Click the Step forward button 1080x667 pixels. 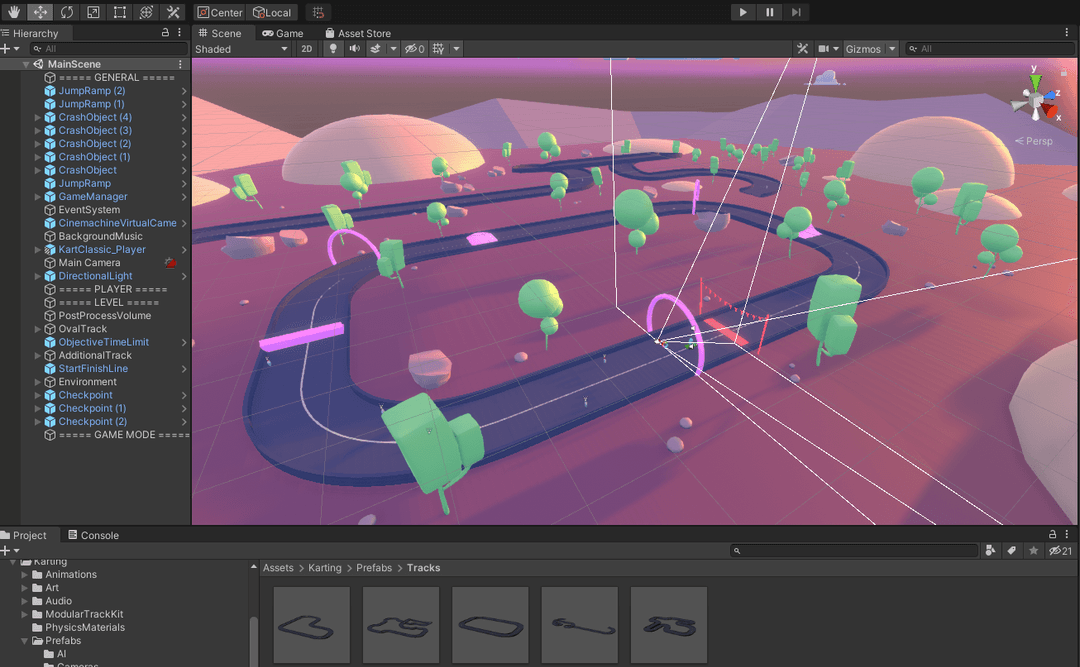(x=796, y=12)
